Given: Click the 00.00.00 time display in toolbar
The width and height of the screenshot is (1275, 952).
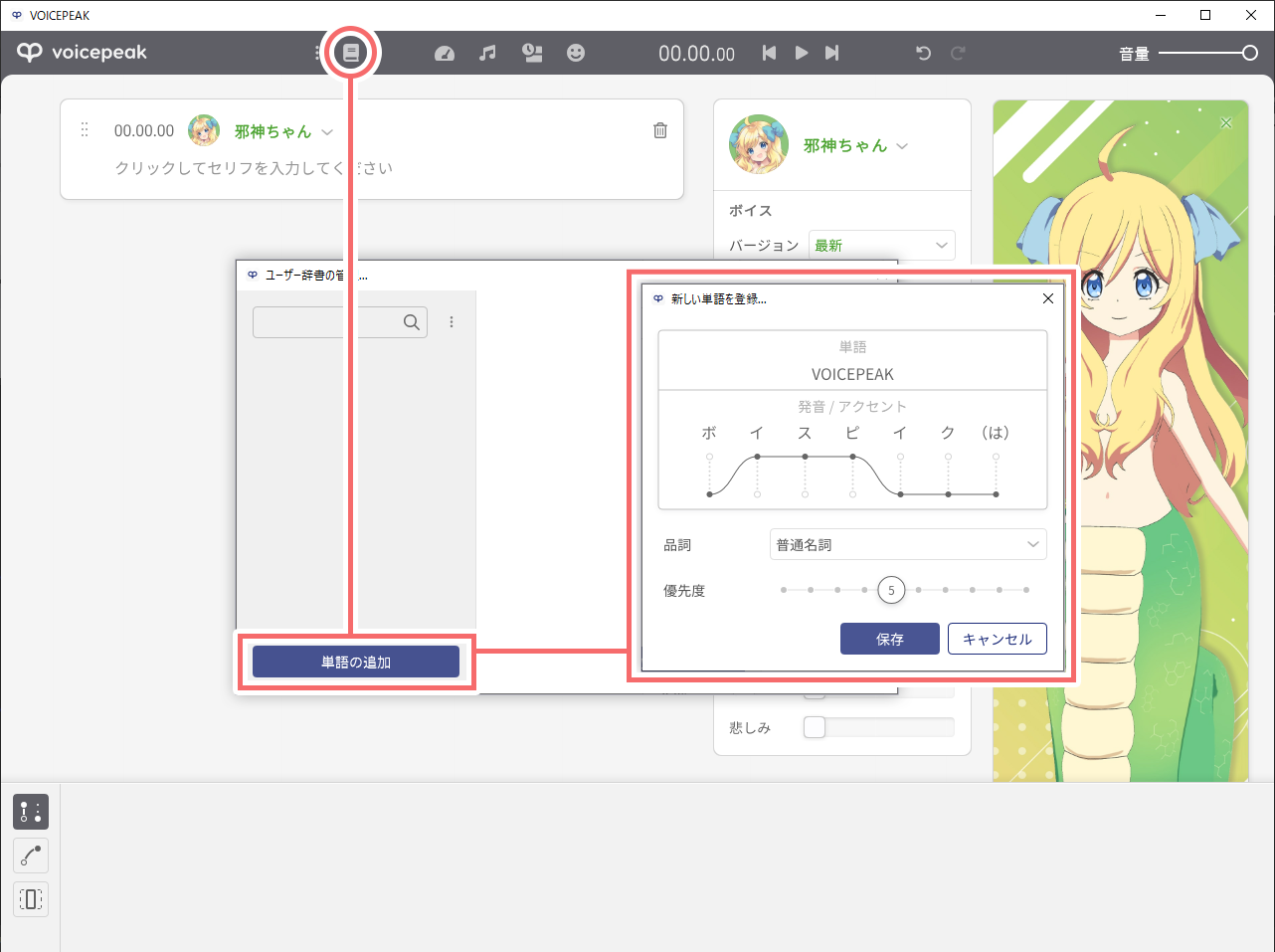Looking at the screenshot, I should [697, 54].
